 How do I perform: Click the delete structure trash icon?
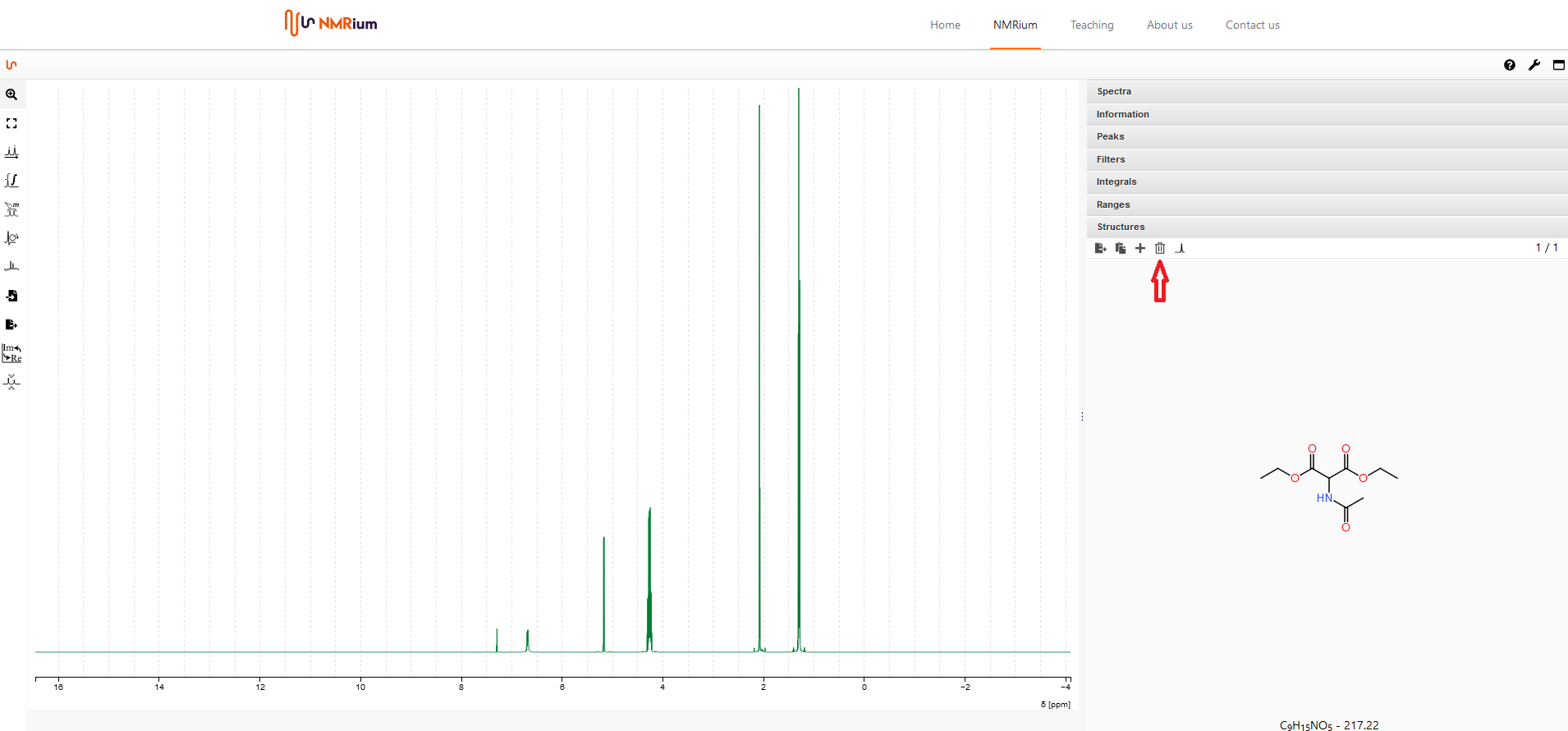point(1160,248)
